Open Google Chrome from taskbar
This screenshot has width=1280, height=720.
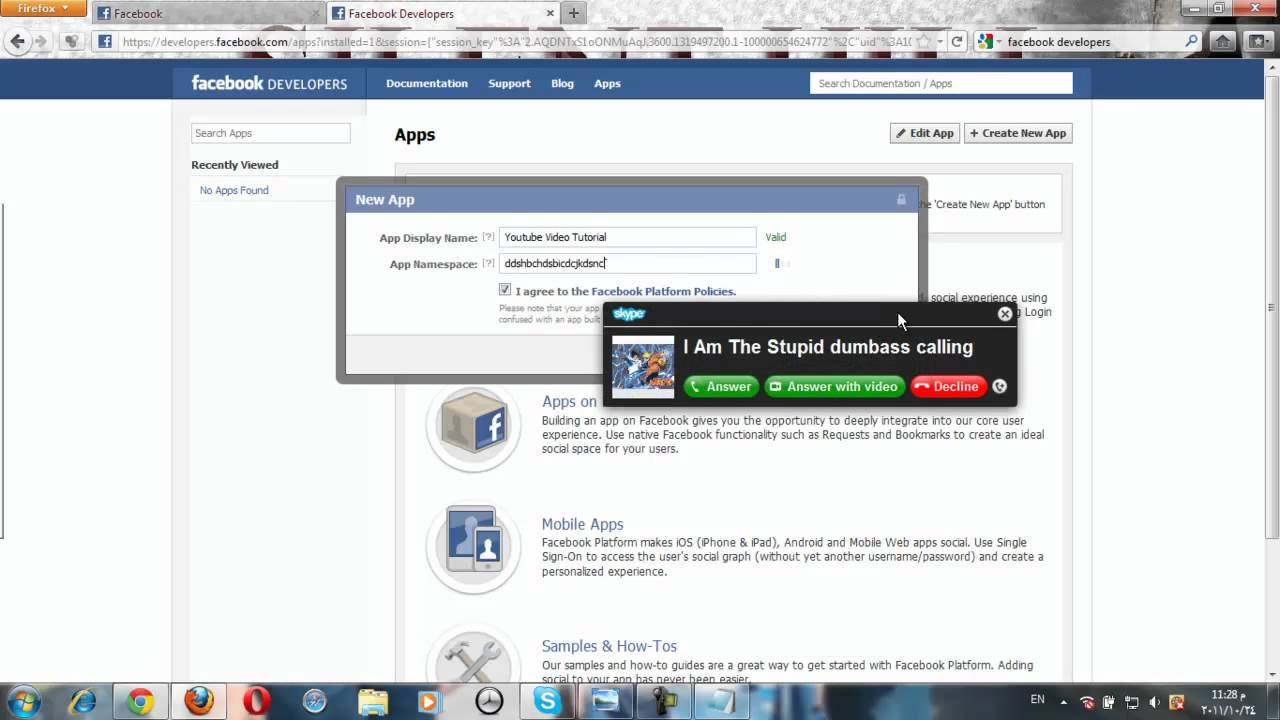[x=140, y=702]
